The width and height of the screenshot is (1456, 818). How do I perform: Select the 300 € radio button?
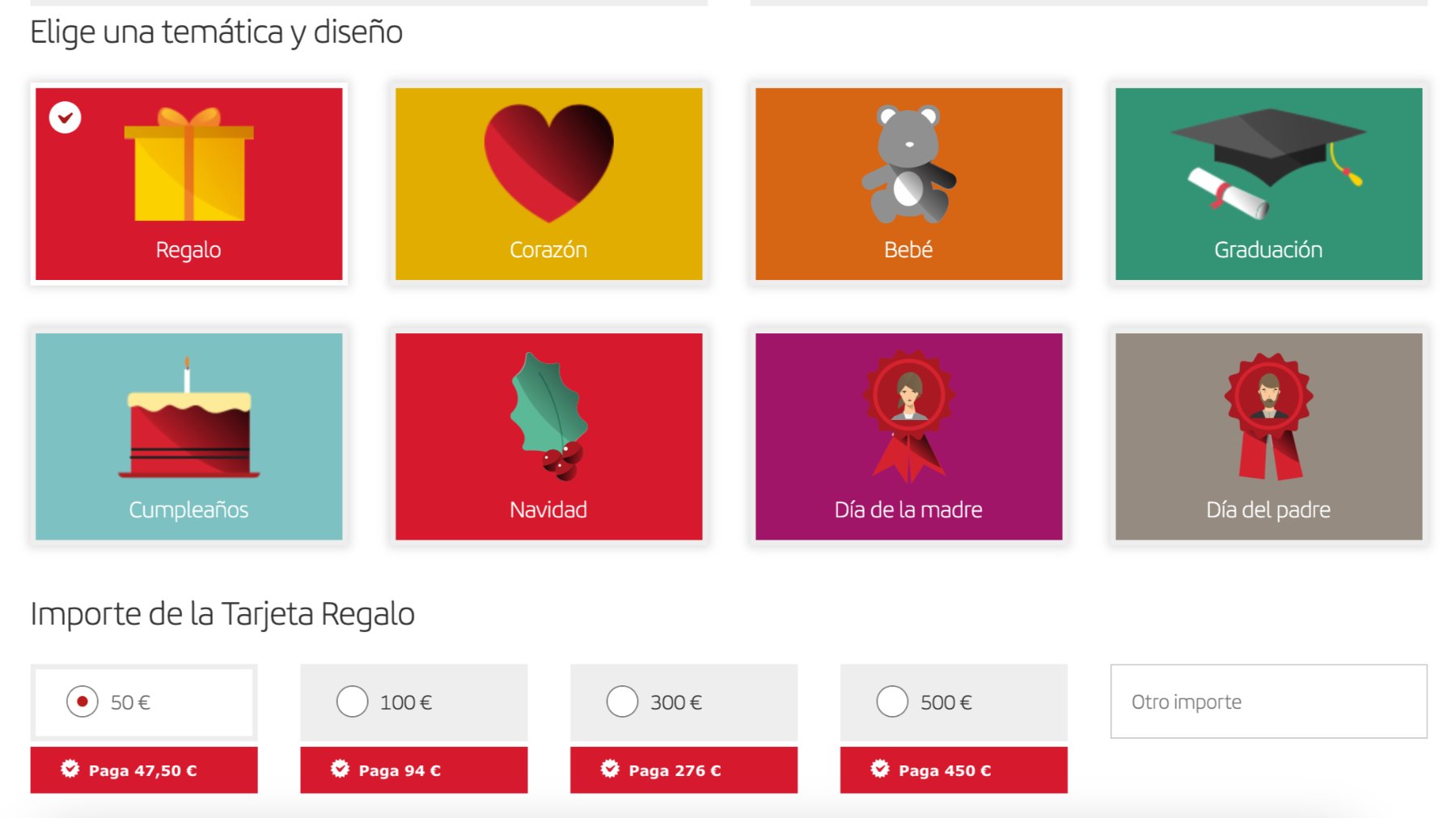tap(622, 701)
